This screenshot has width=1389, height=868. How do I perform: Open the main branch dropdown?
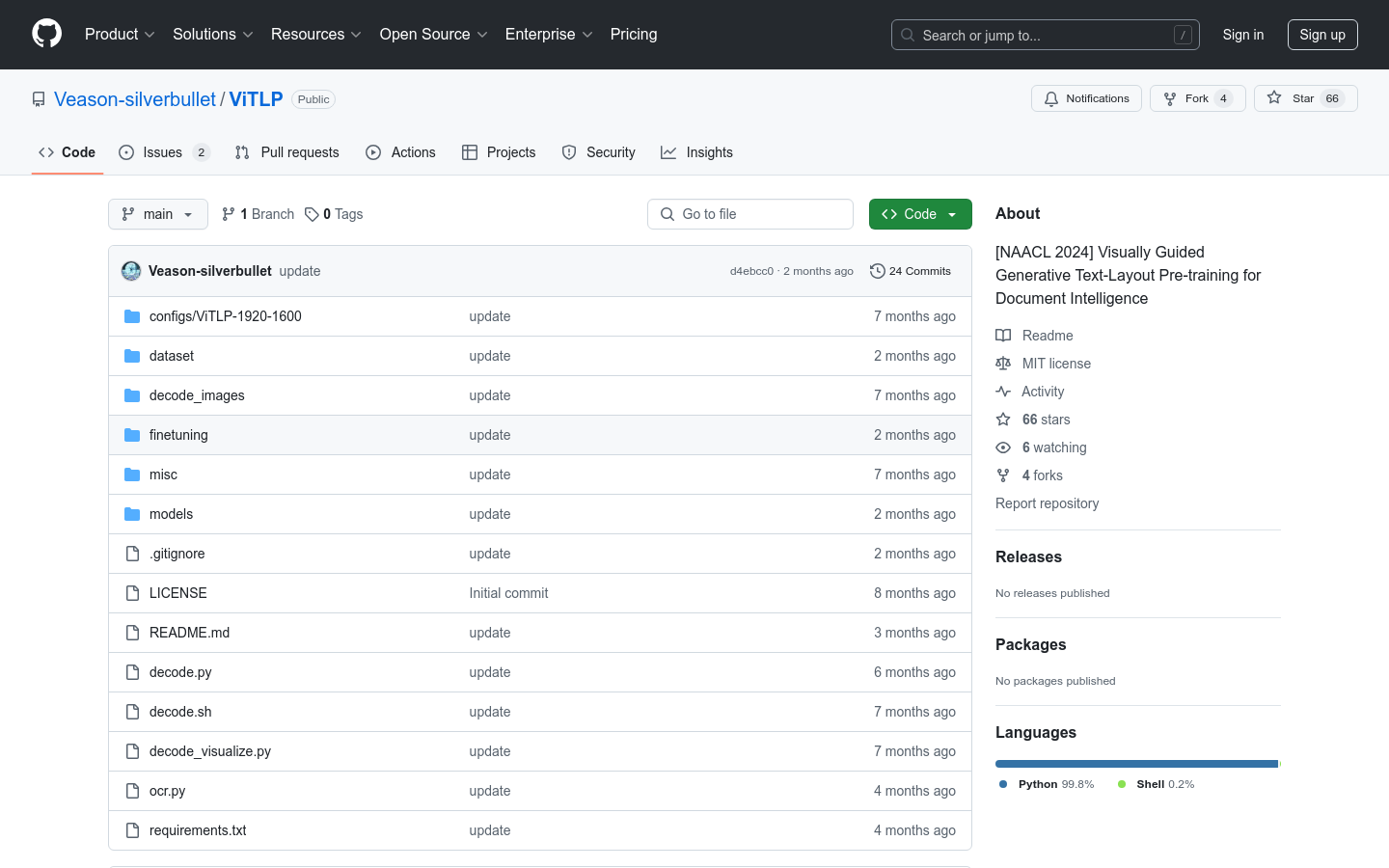pyautogui.click(x=158, y=214)
